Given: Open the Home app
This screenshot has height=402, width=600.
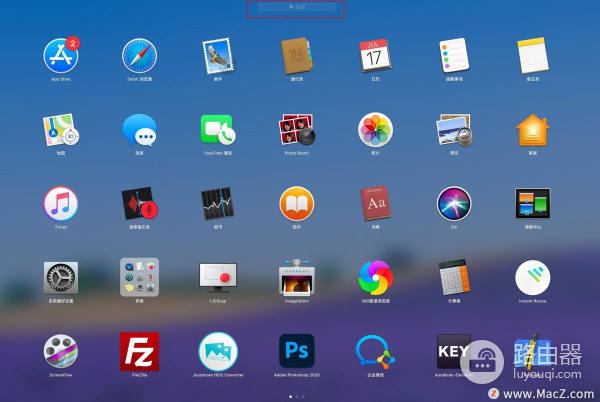Looking at the screenshot, I should pos(533,129).
